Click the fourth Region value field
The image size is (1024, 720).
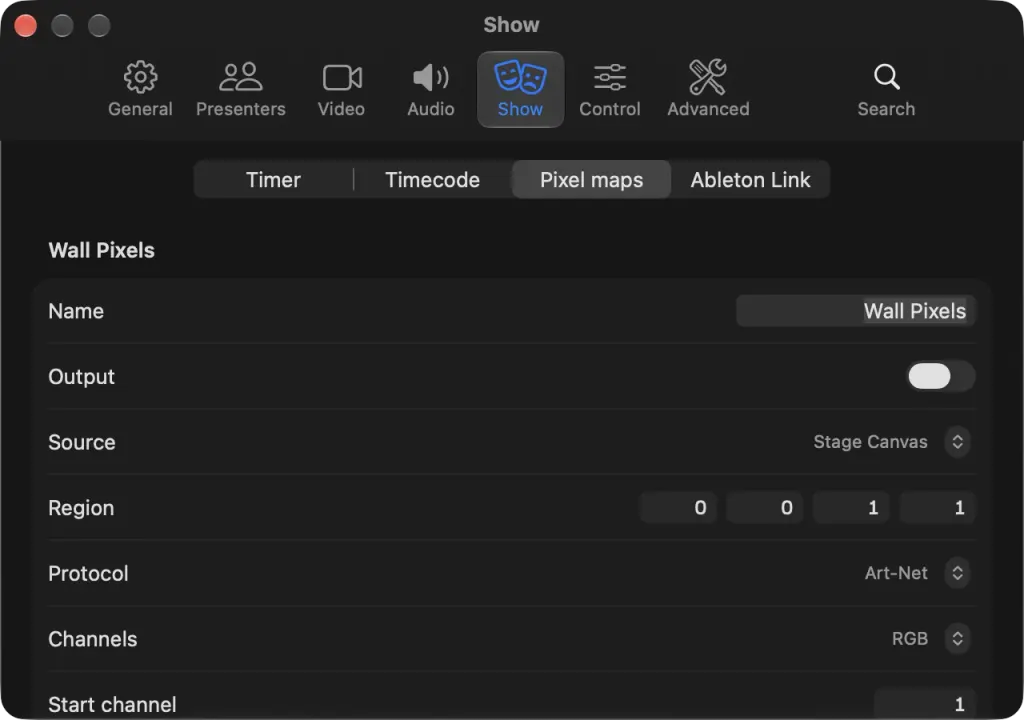click(937, 508)
